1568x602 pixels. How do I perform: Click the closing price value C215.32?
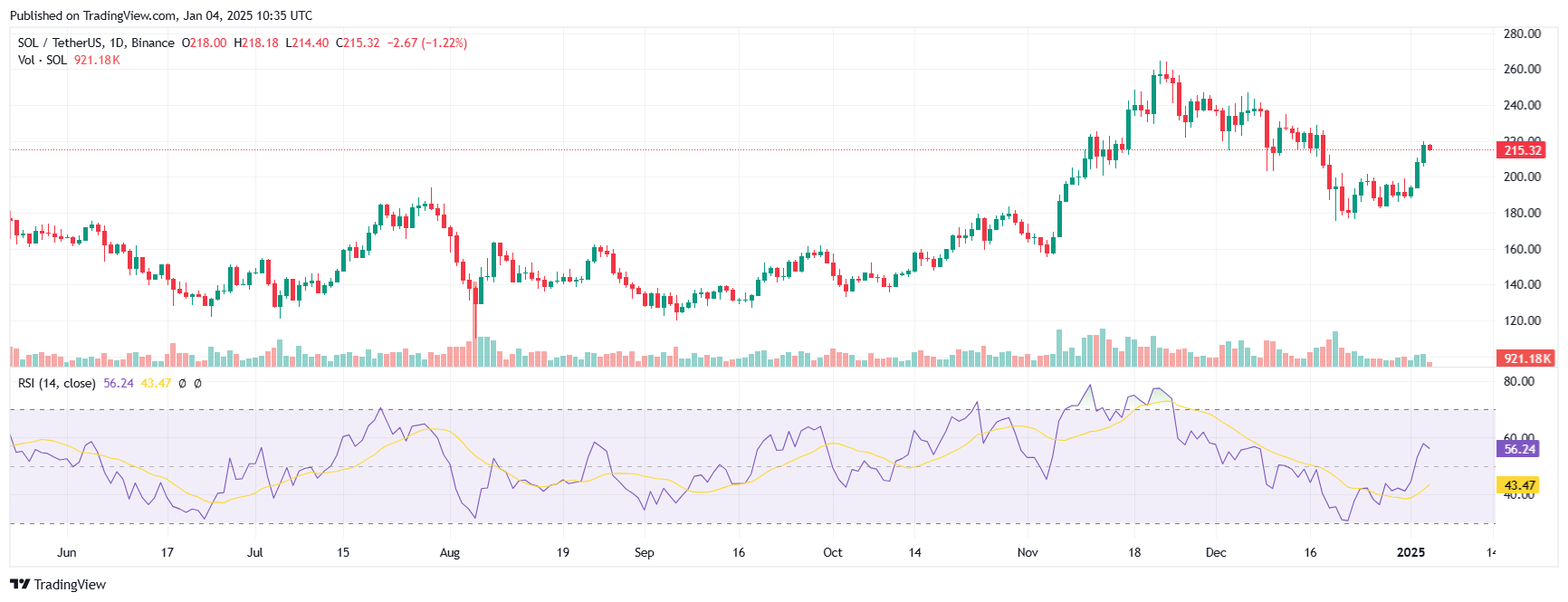(358, 43)
